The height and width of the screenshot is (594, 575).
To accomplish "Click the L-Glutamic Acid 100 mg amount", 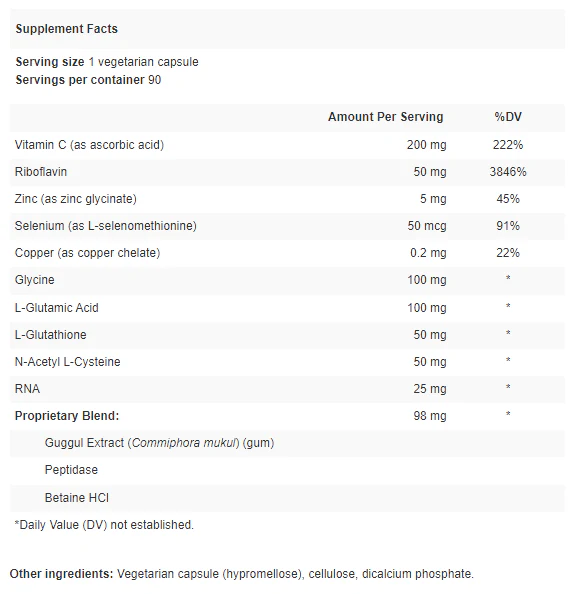I will click(x=427, y=308).
